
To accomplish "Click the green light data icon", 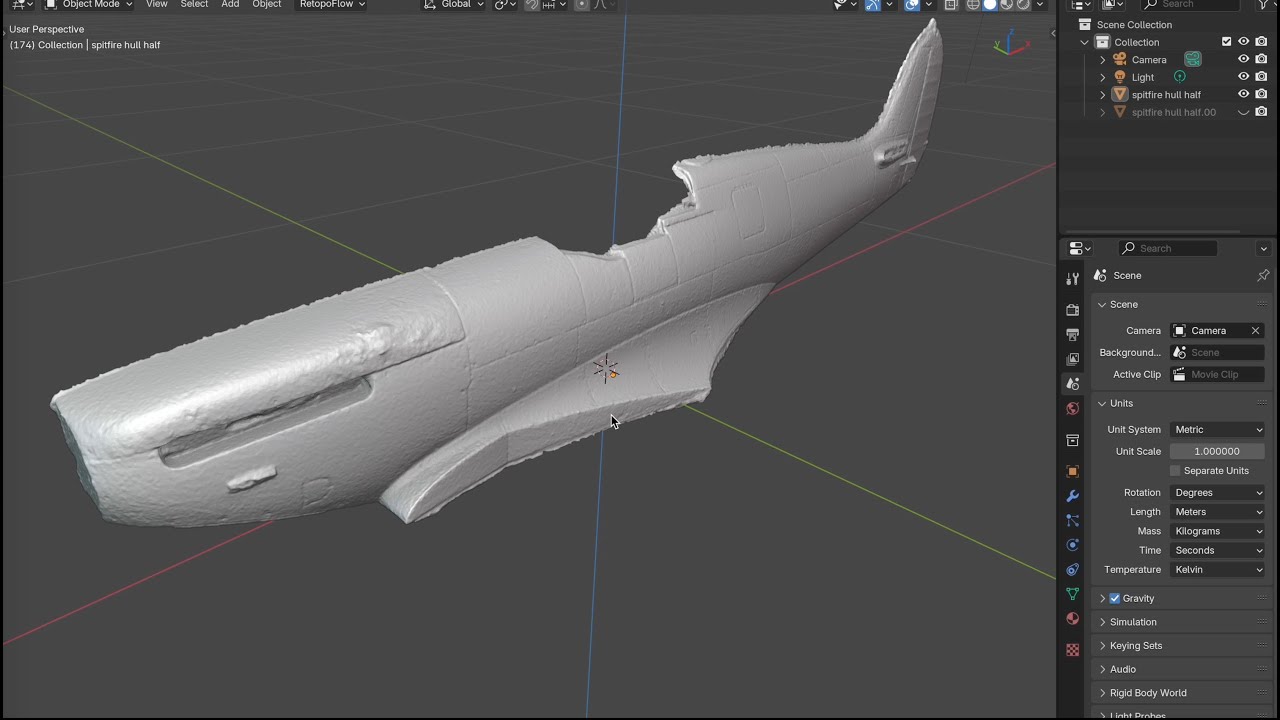I will pyautogui.click(x=1180, y=77).
